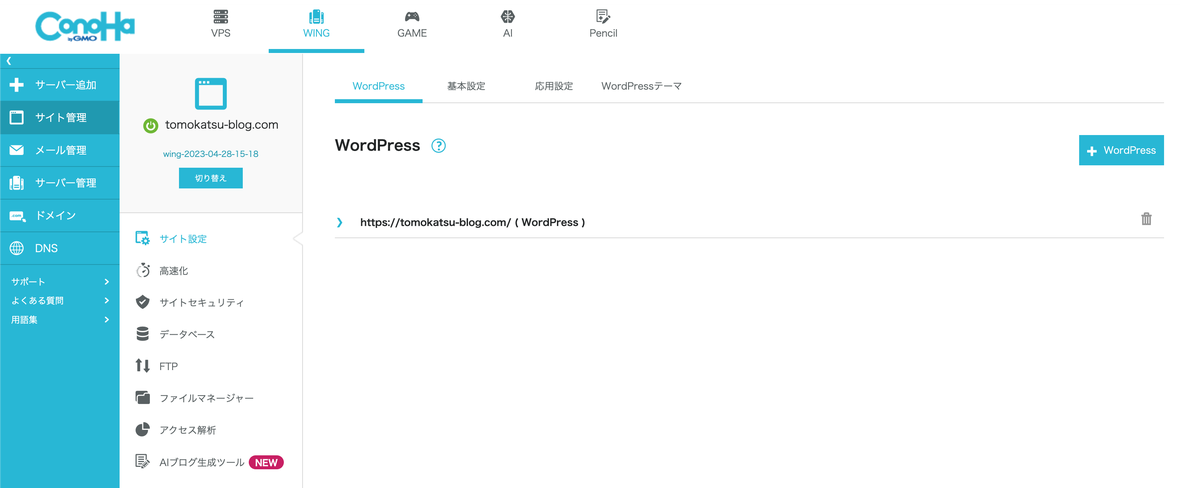1180x488 pixels.
Task: Open the AI service tab
Action: pyautogui.click(x=507, y=25)
